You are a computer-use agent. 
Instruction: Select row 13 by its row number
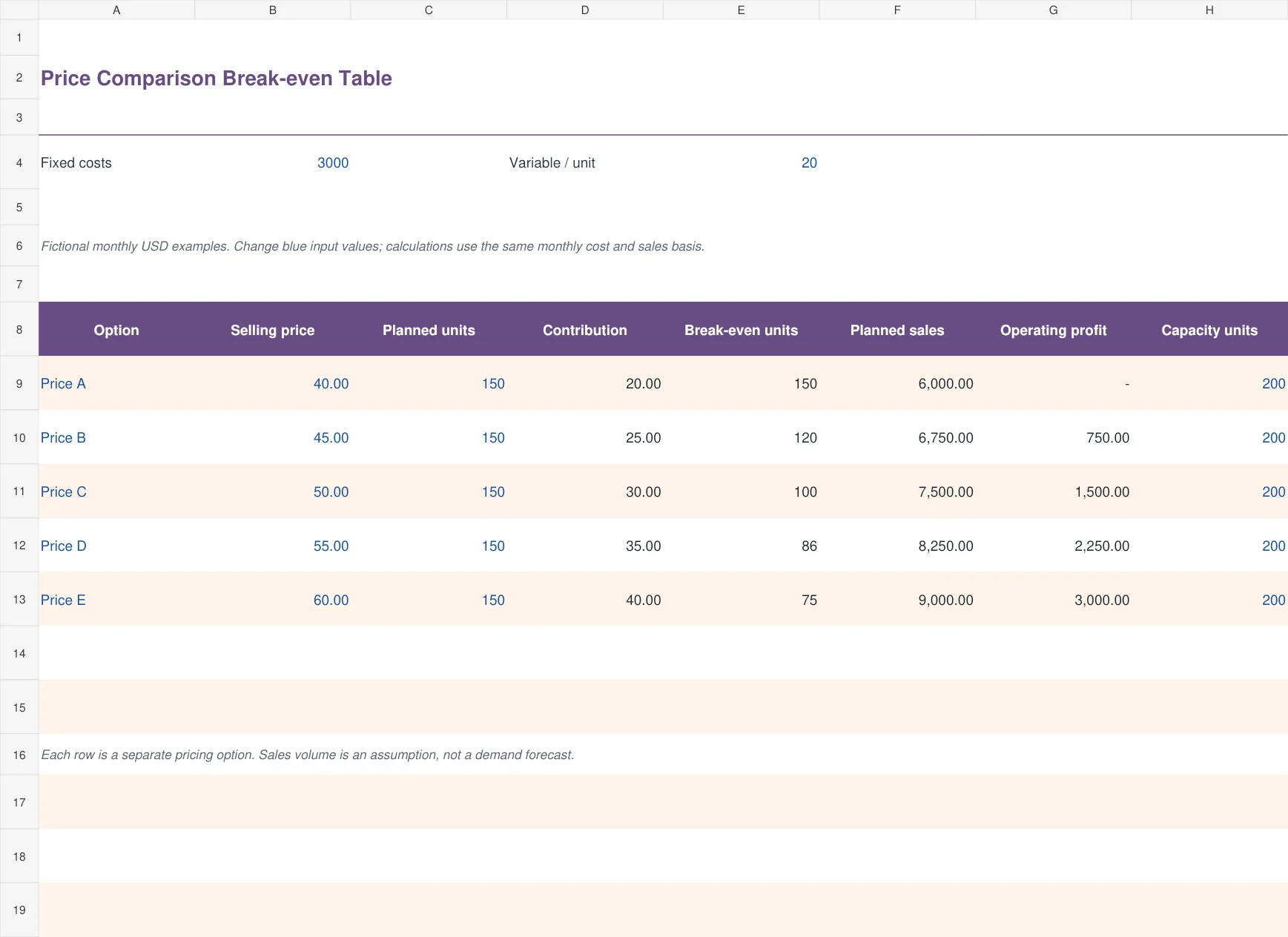click(x=19, y=600)
